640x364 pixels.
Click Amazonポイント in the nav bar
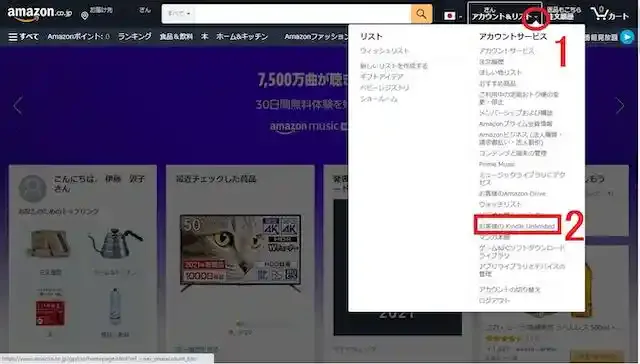[x=78, y=37]
